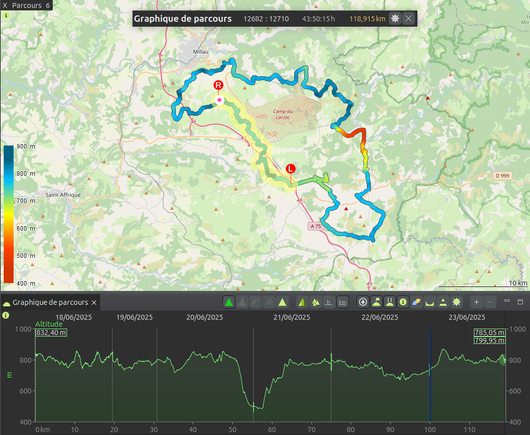Viewport: 530px width, 435px height.
Task: Toggle the tour info tooltip icon
Action: (403, 302)
